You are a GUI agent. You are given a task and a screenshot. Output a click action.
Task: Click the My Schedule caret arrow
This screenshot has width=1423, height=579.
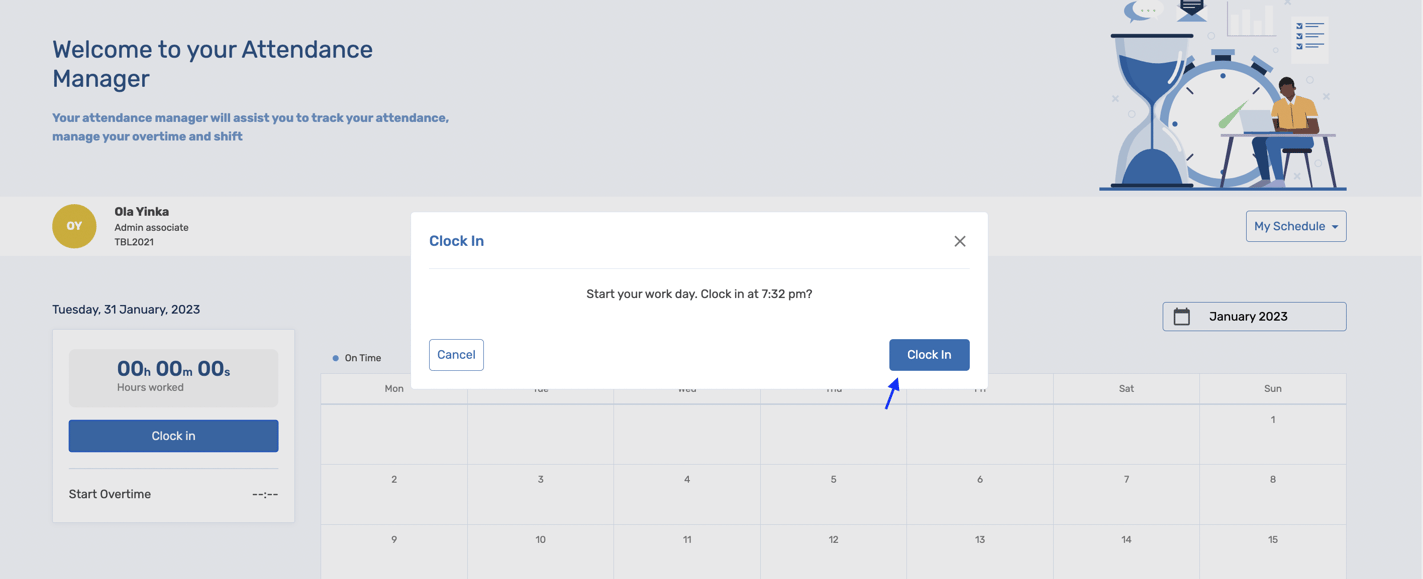click(x=1335, y=227)
